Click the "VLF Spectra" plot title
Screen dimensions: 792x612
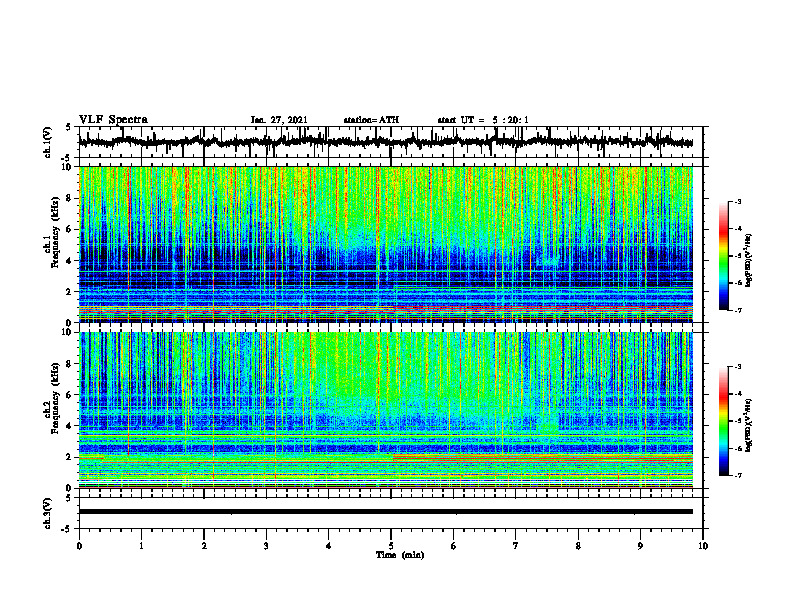tap(113, 120)
